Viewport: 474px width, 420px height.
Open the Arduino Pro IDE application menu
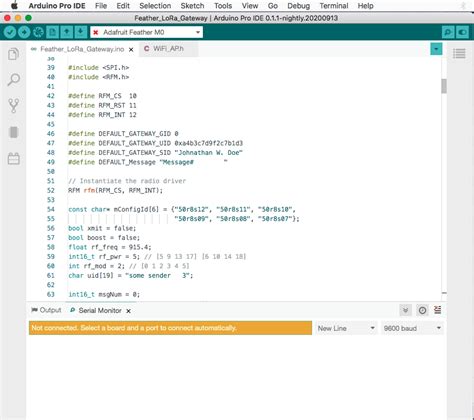click(57, 6)
